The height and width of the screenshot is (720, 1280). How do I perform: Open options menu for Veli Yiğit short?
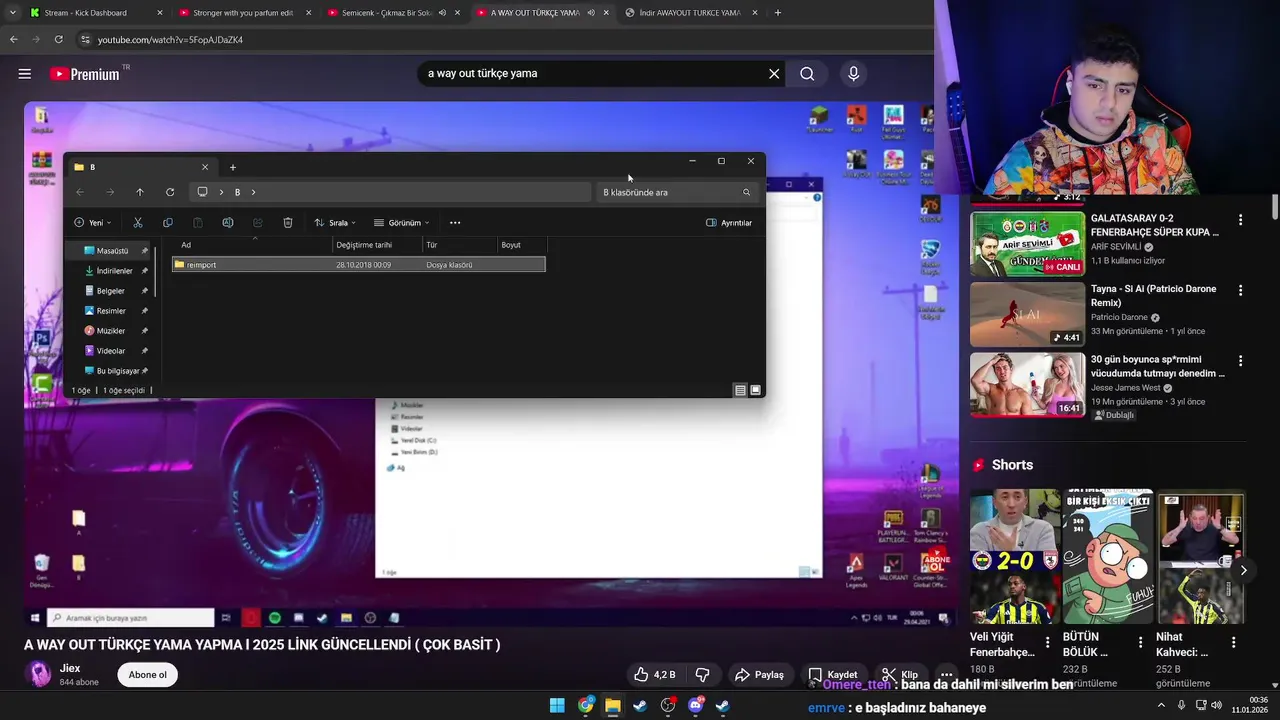click(1047, 642)
